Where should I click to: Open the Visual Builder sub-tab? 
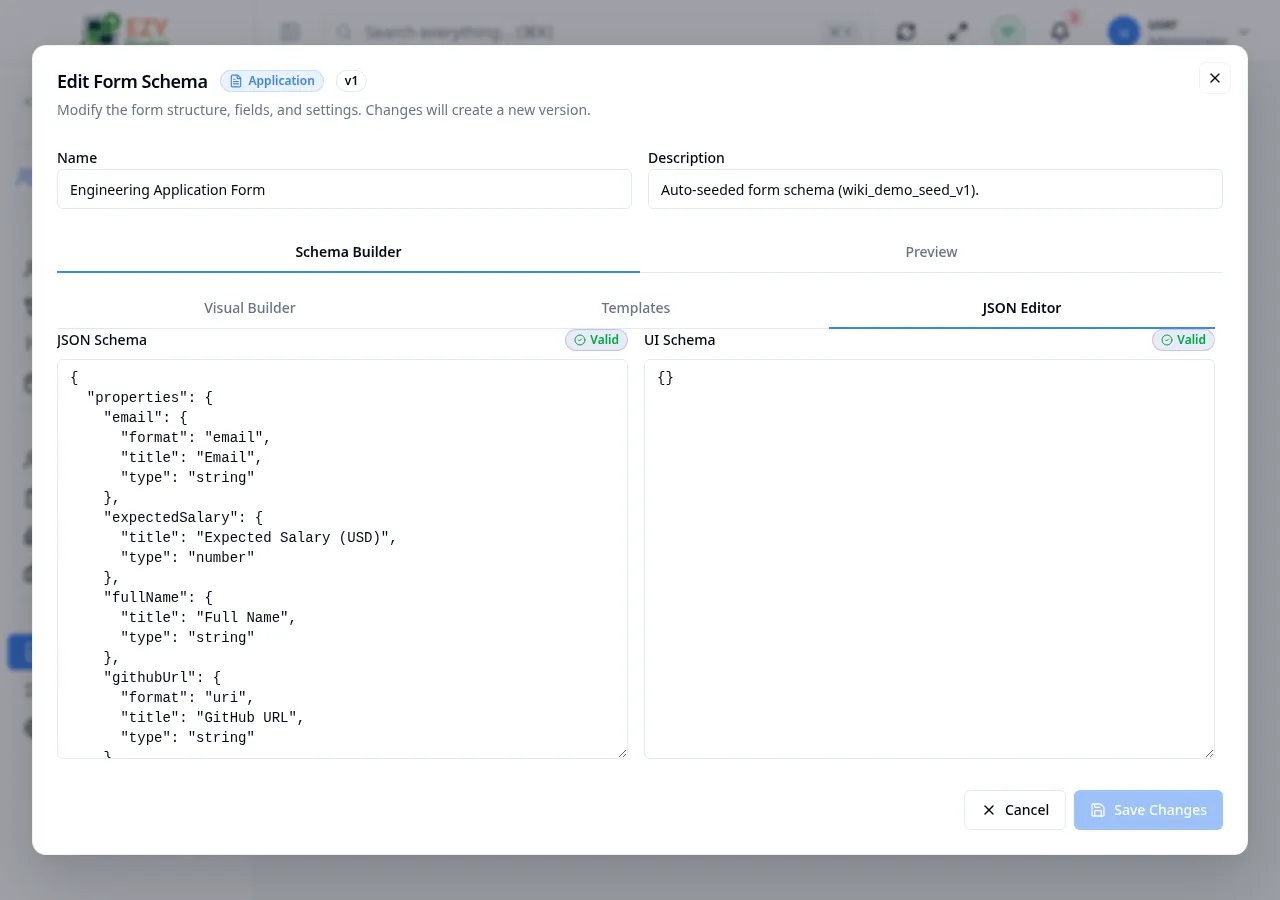tap(250, 308)
